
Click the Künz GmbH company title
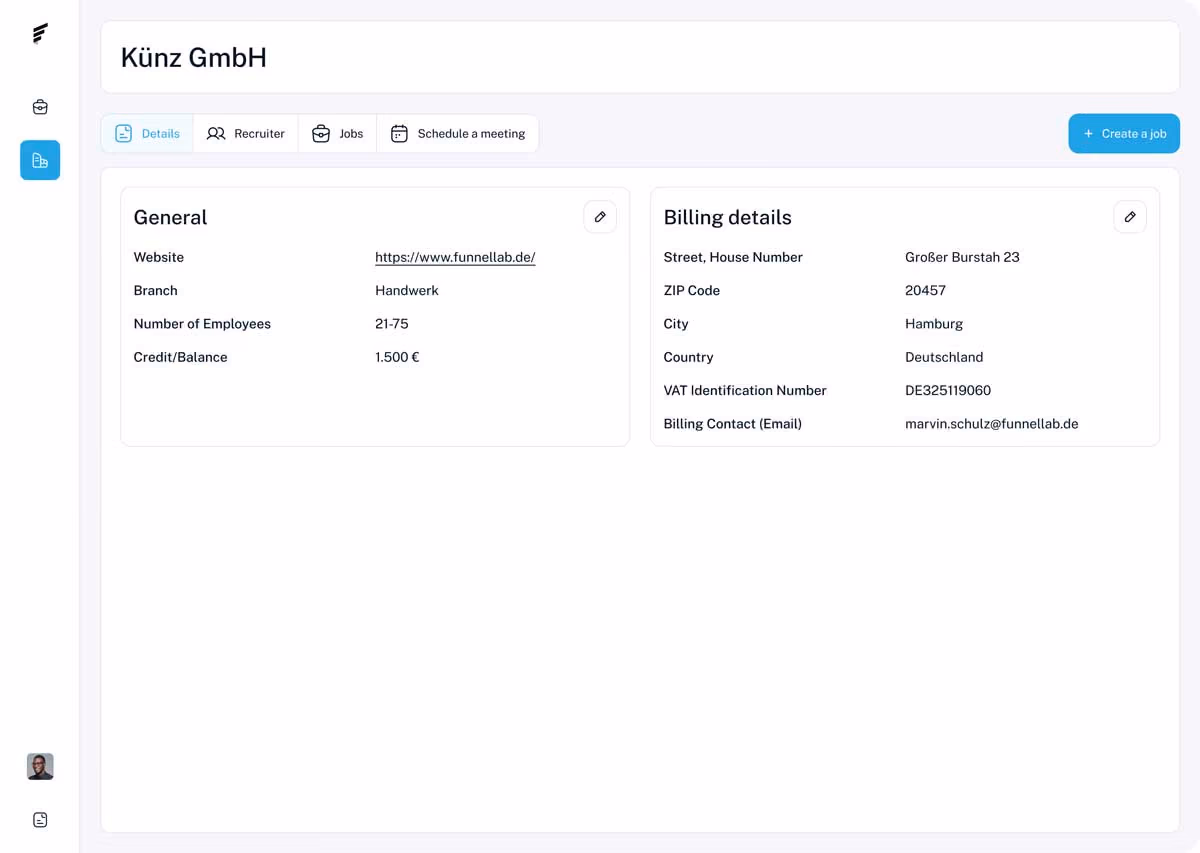coord(194,57)
